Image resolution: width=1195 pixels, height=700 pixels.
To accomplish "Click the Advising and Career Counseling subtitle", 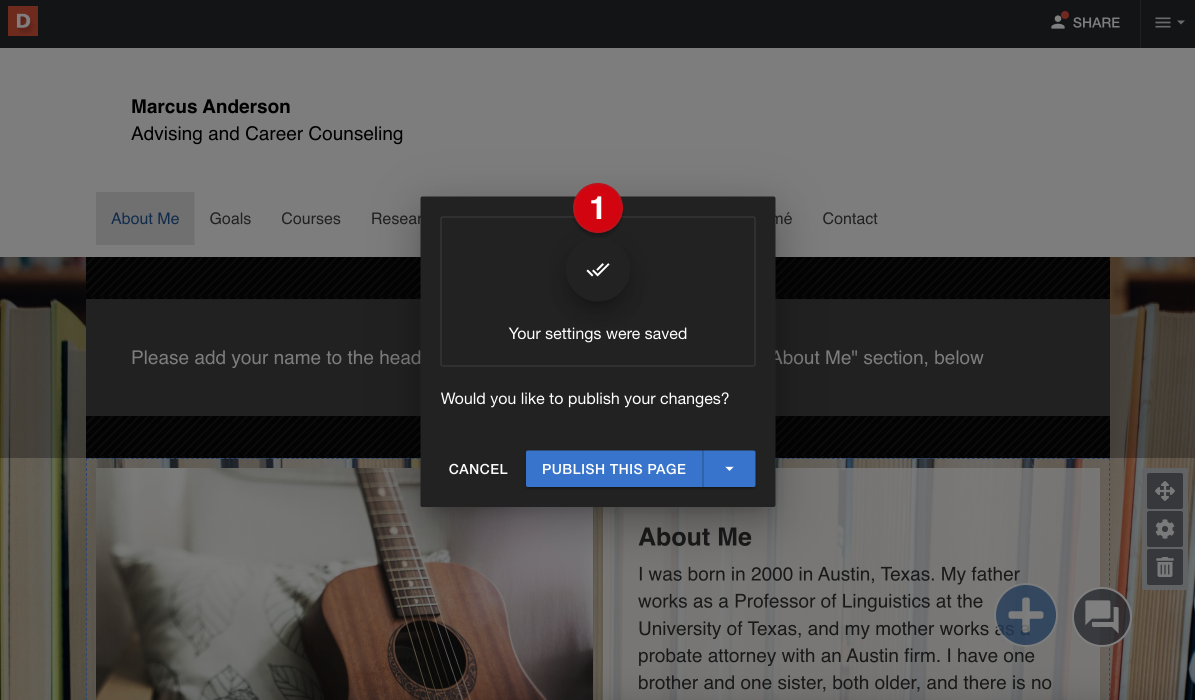I will click(x=267, y=134).
